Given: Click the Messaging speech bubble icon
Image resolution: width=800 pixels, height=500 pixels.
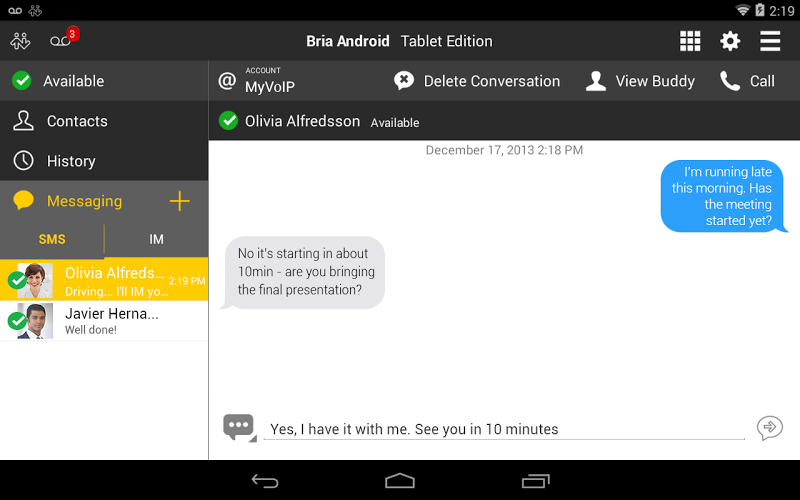Looking at the screenshot, I should point(23,201).
